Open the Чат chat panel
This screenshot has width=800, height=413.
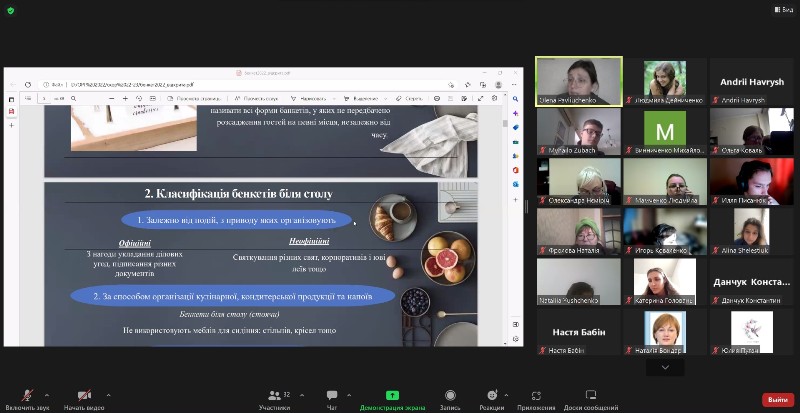point(331,398)
